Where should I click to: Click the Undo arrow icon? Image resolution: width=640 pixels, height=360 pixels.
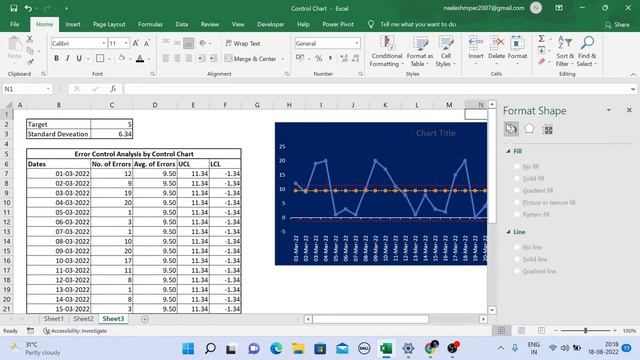click(x=28, y=8)
